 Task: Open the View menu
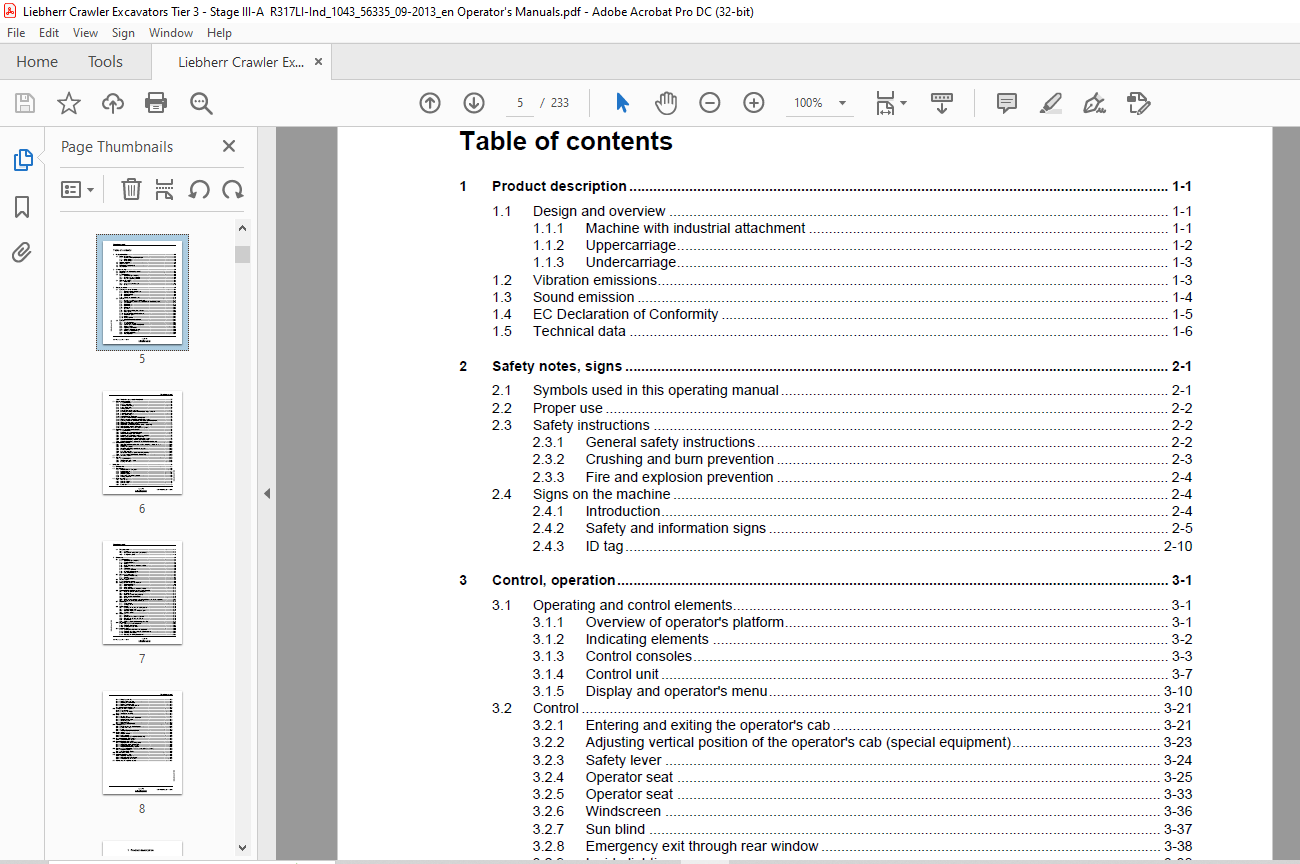[x=85, y=33]
